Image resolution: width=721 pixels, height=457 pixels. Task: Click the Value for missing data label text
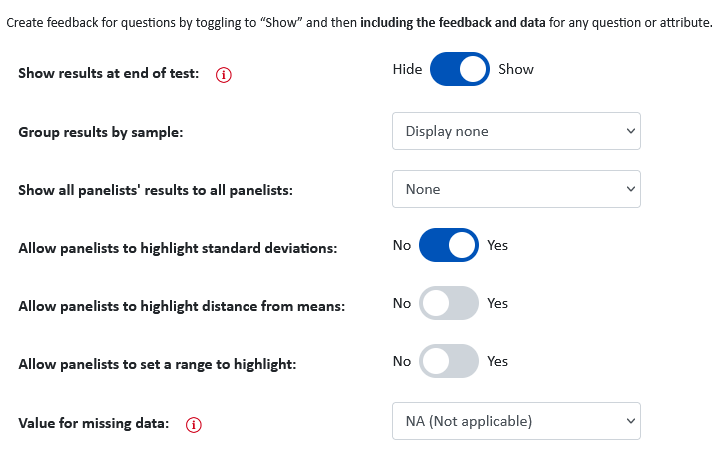94,423
